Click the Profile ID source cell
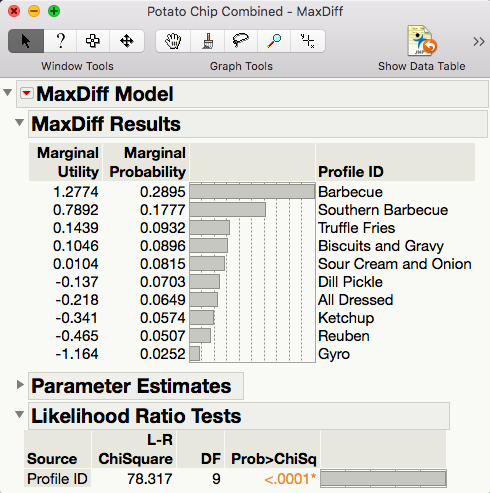This screenshot has height=493, width=490. point(57,479)
